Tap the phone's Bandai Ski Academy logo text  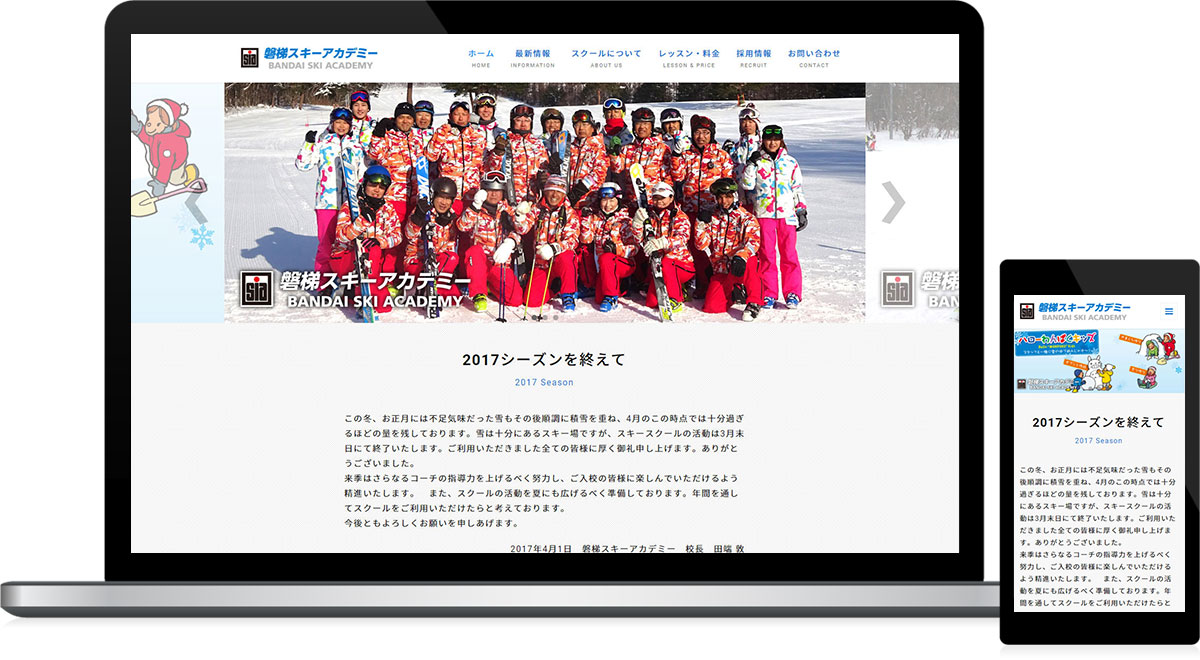tap(1084, 311)
